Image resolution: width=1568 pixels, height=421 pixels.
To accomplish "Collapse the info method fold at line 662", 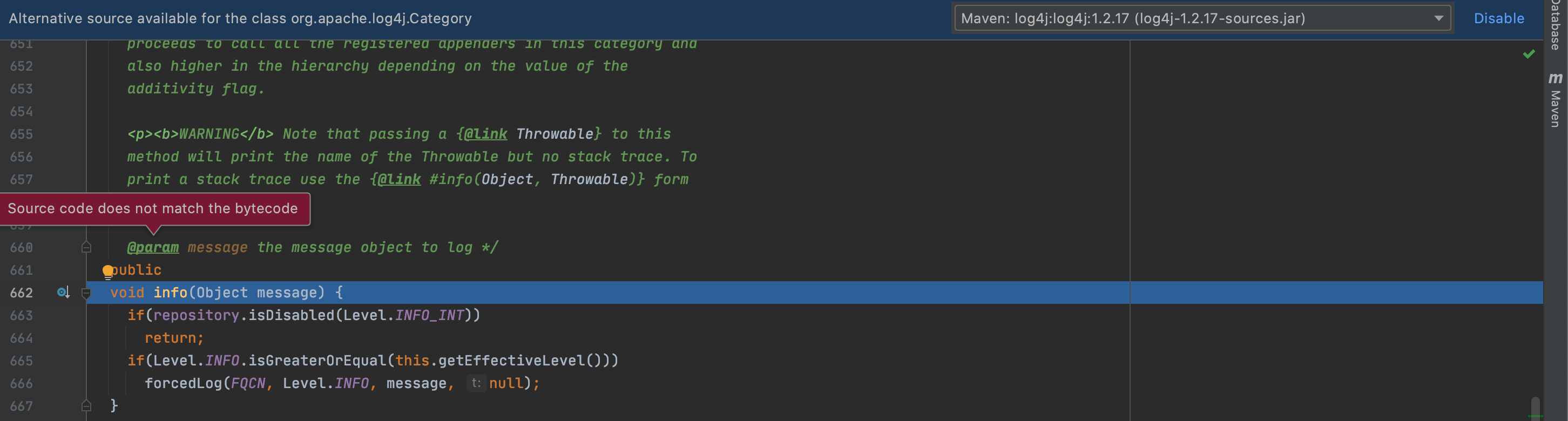I will [x=86, y=293].
